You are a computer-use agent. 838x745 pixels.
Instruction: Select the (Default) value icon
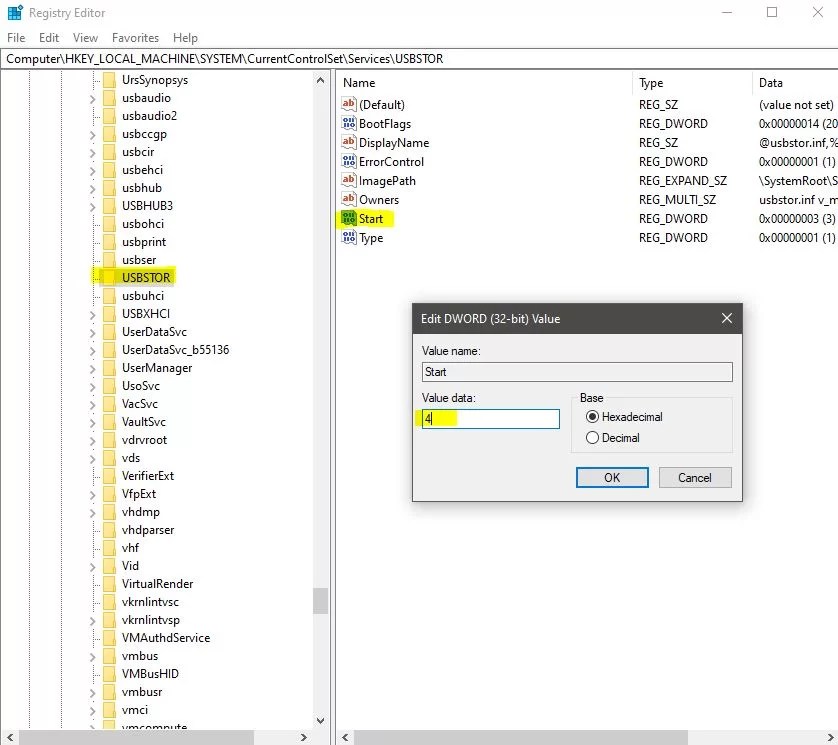348,104
